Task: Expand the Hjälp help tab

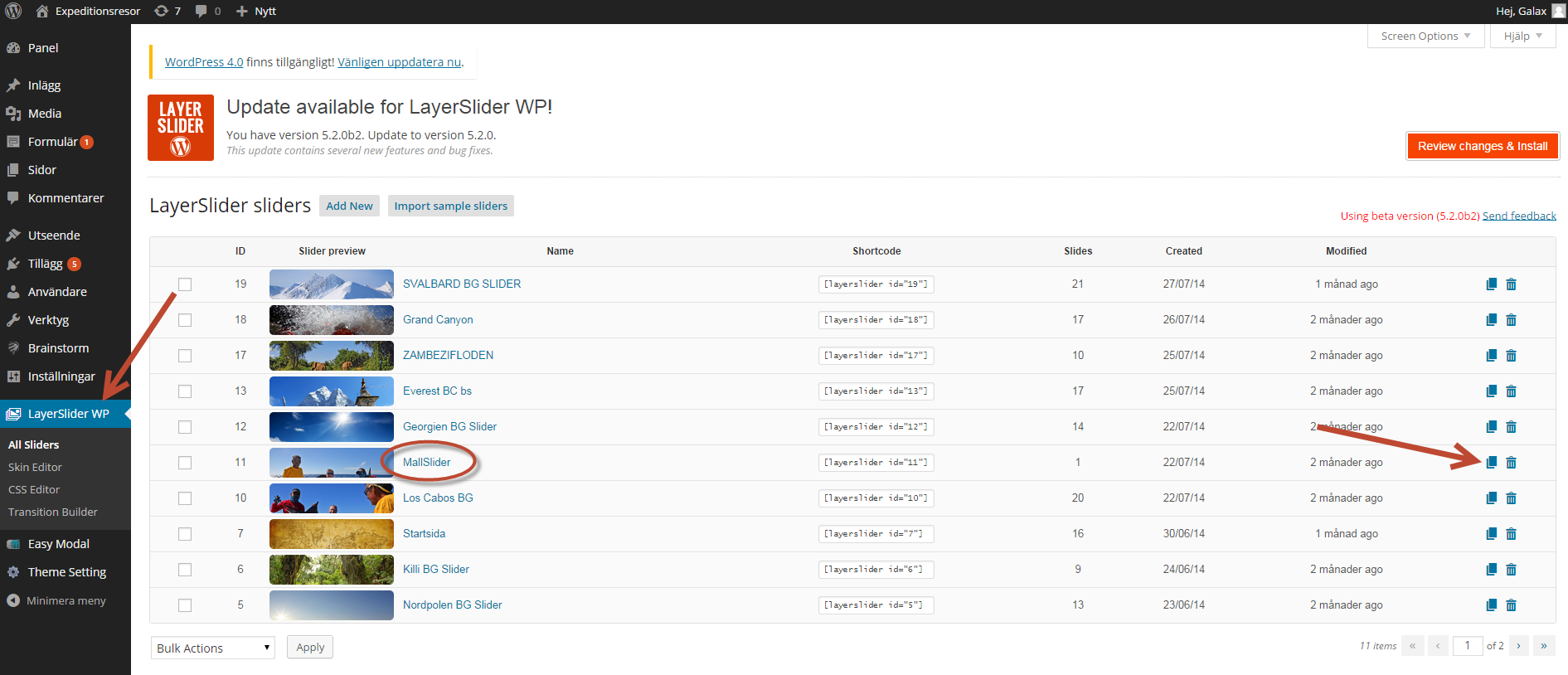Action: 1523,36
